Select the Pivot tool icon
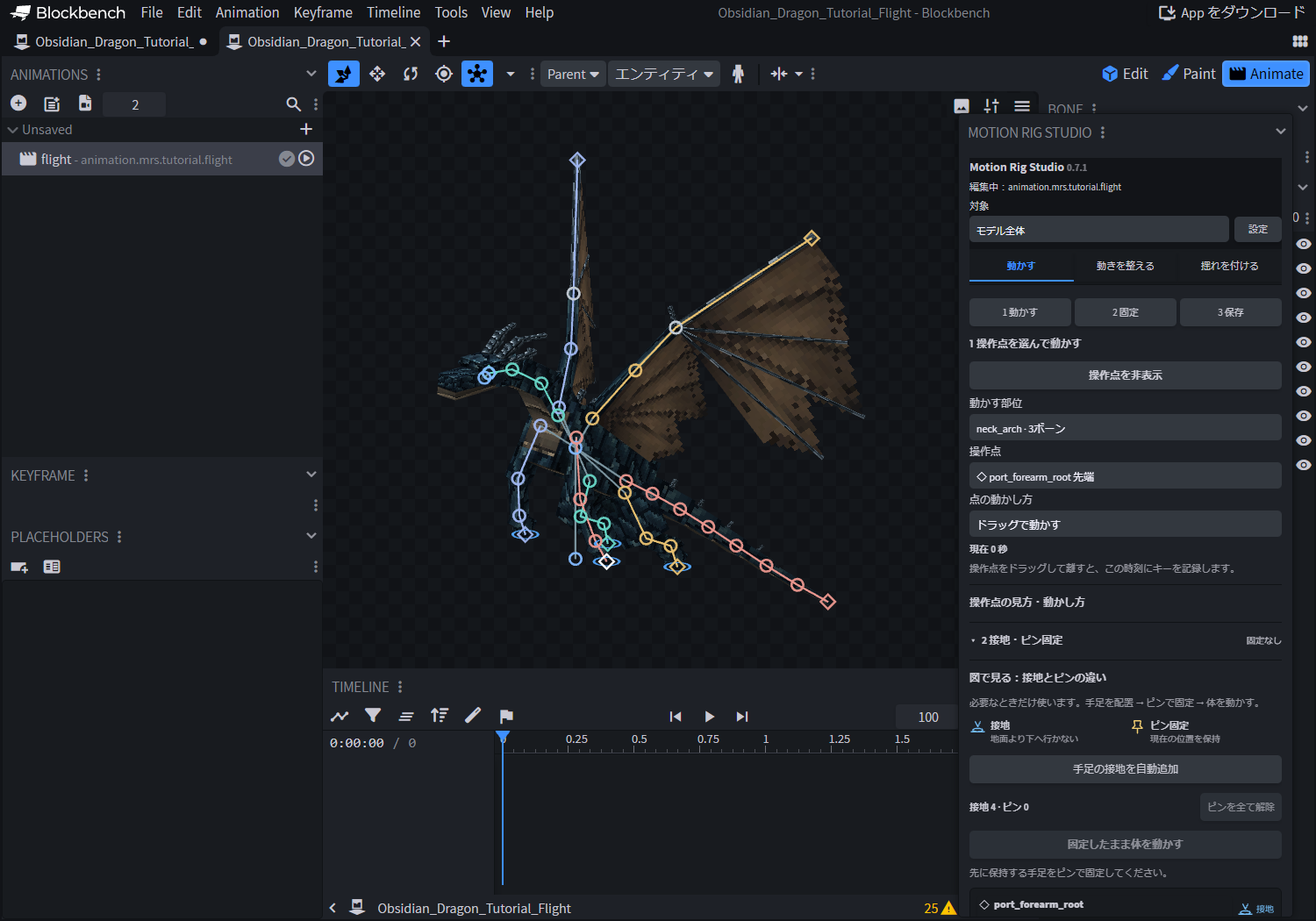Viewport: 1316px width, 921px height. tap(444, 74)
